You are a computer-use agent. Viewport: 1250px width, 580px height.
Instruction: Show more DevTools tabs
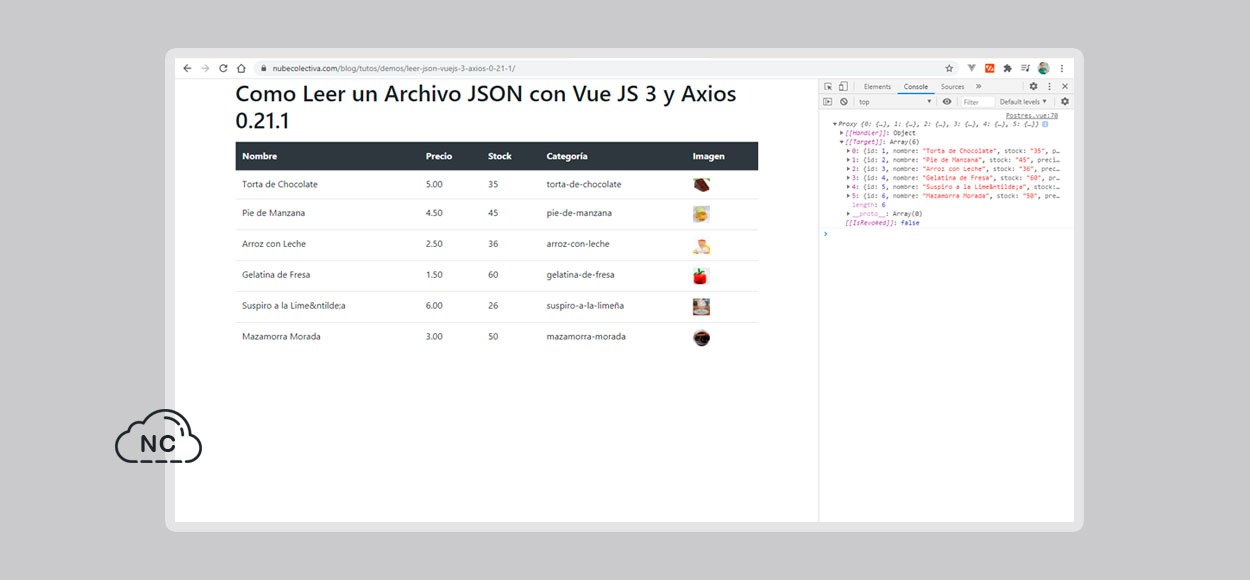[x=979, y=87]
